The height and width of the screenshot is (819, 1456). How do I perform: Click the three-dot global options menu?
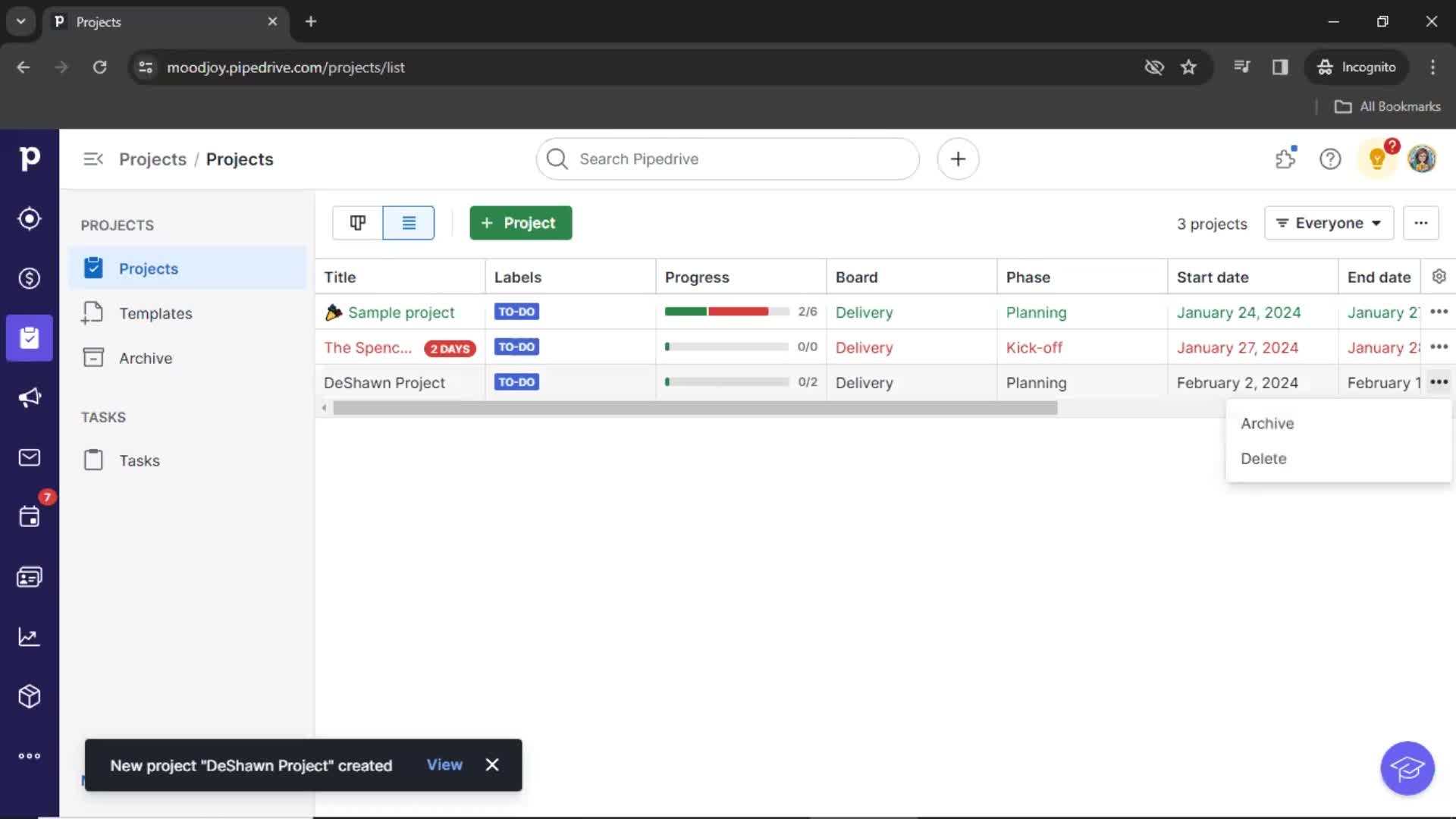point(1421,223)
